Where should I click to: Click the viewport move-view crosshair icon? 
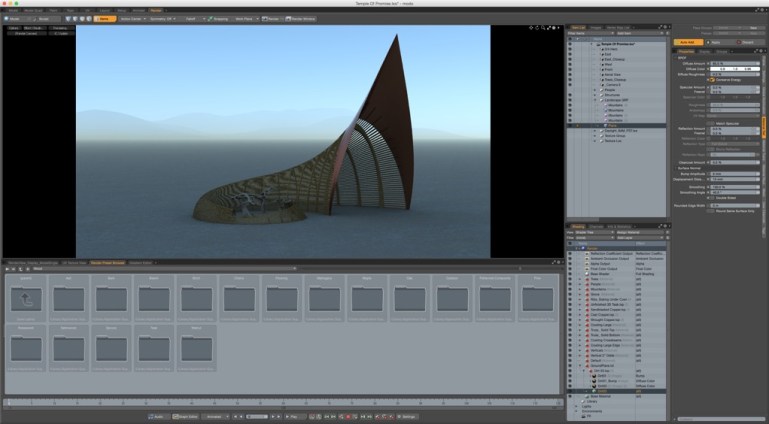531,28
